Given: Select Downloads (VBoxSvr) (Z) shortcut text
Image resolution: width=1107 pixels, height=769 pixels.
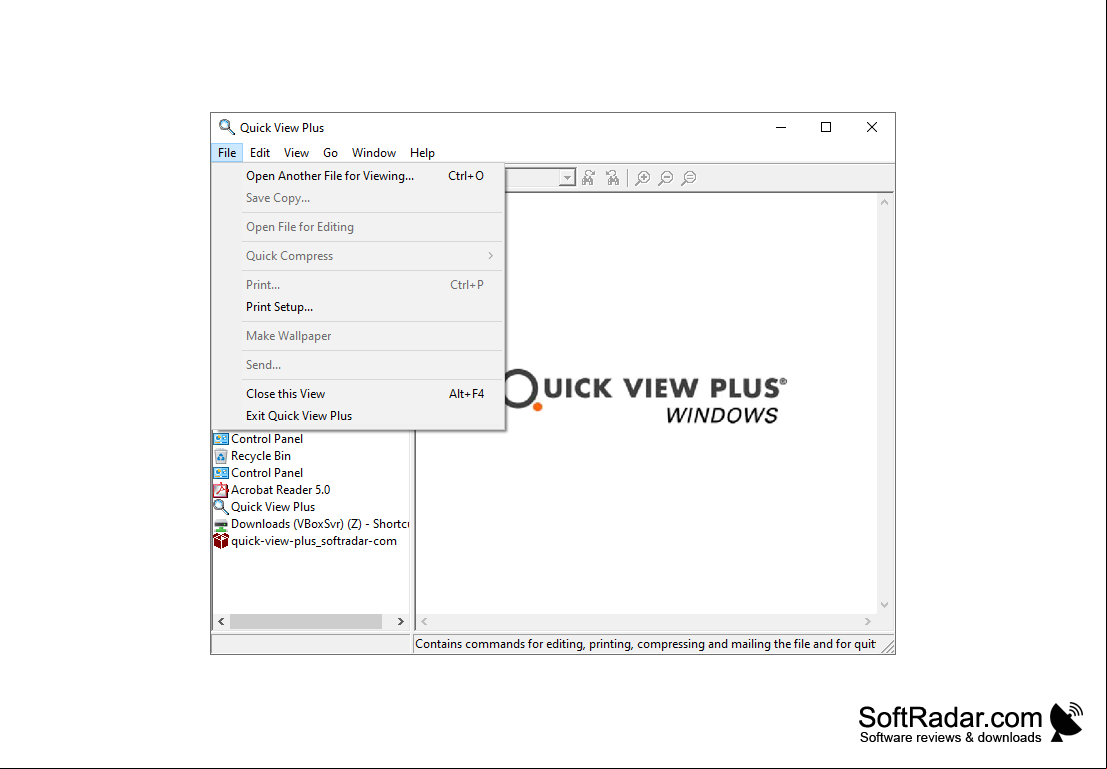Looking at the screenshot, I should 320,524.
